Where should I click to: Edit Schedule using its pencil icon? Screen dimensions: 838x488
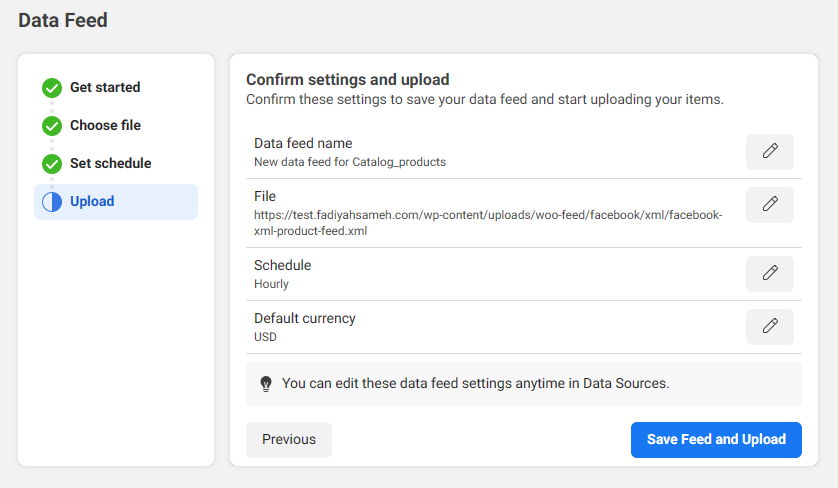pos(769,274)
